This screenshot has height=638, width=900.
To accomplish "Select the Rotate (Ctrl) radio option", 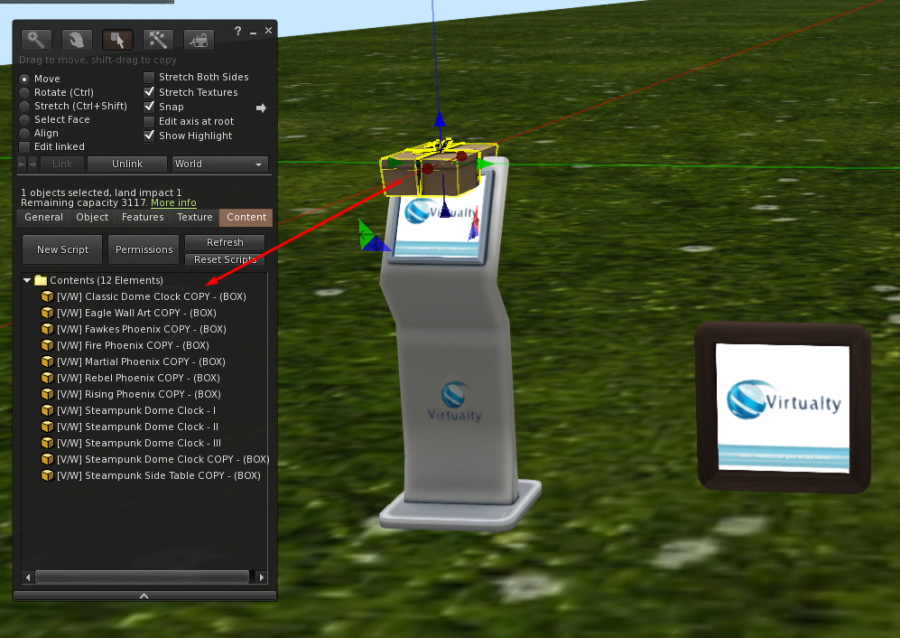I will click(x=24, y=92).
